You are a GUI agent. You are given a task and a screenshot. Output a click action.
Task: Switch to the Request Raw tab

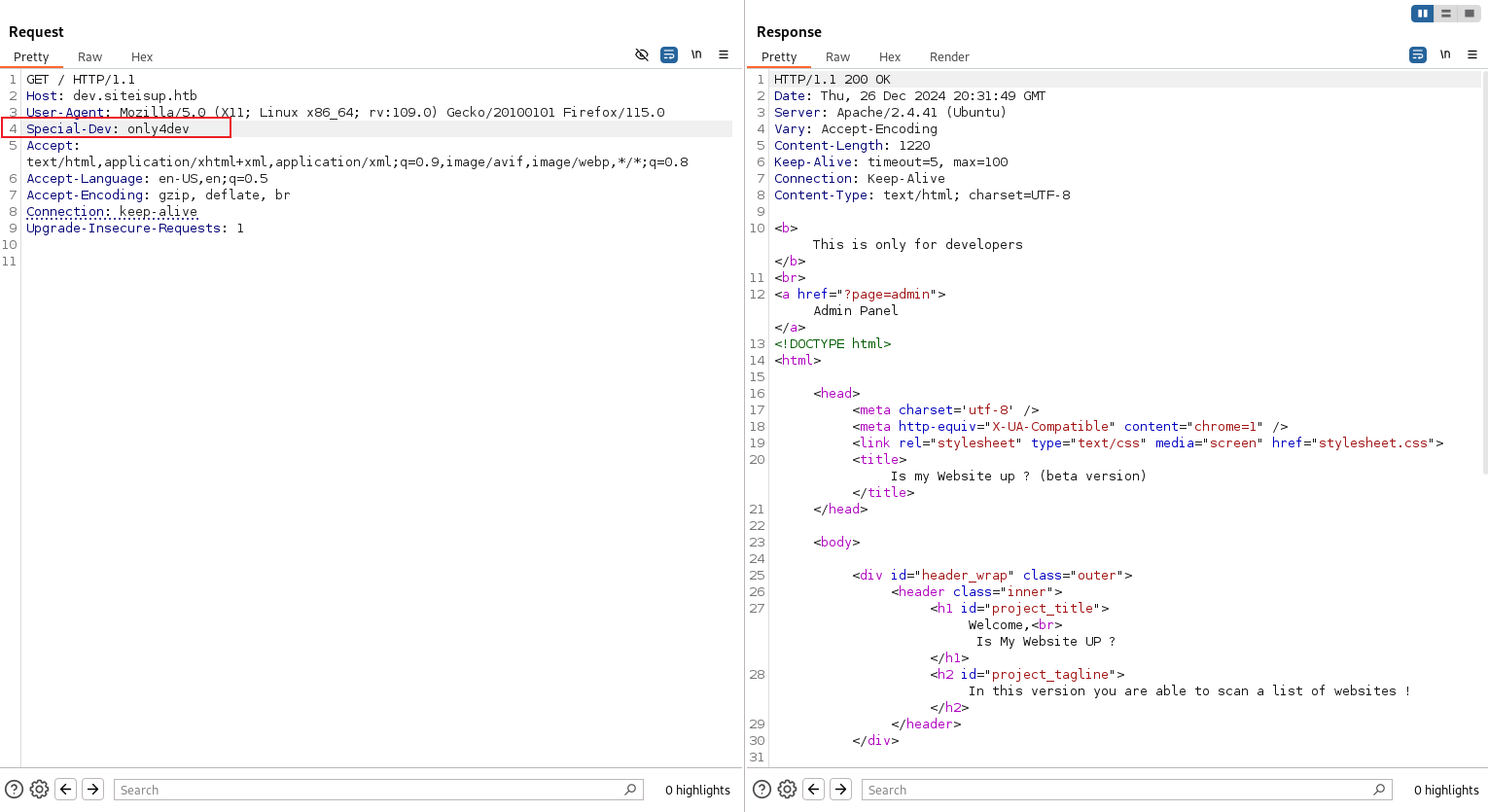point(90,57)
